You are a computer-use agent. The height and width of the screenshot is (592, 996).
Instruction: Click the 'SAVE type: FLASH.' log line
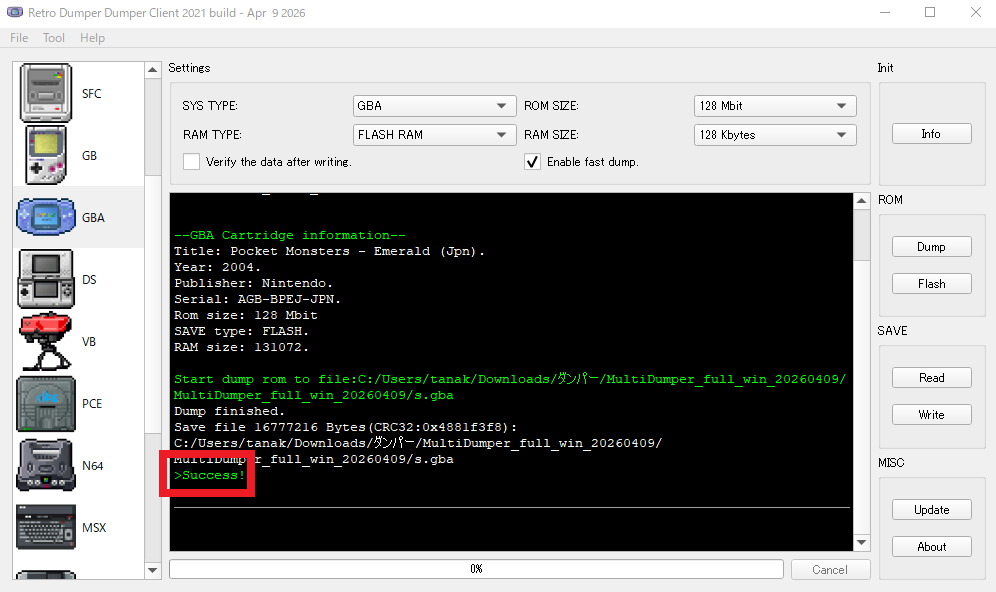coord(241,331)
